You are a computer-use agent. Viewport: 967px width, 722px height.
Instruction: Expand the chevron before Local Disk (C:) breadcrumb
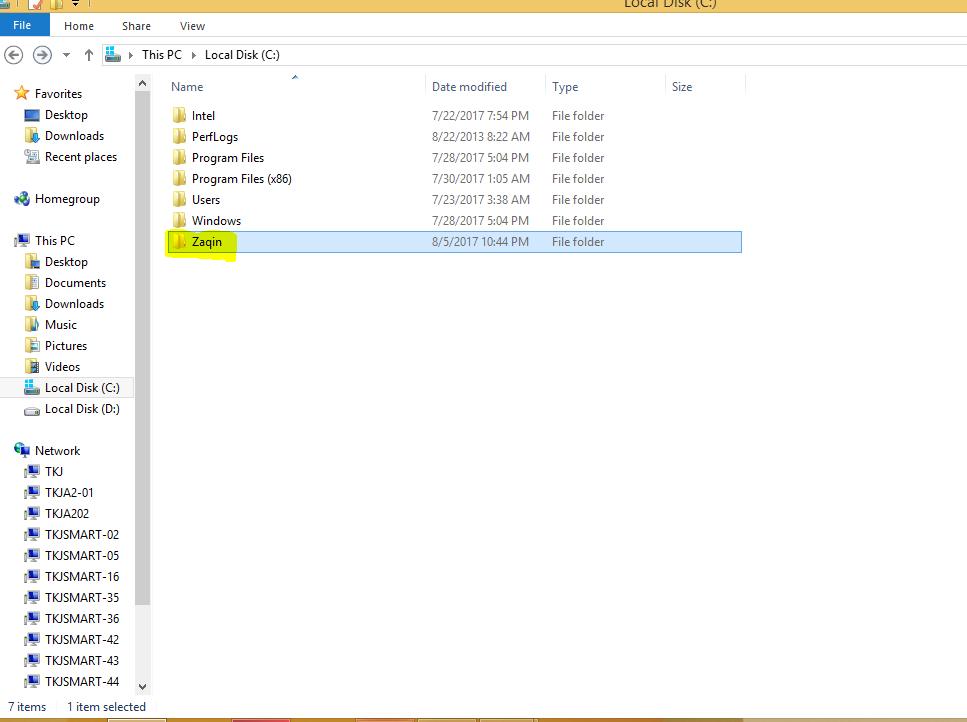194,55
